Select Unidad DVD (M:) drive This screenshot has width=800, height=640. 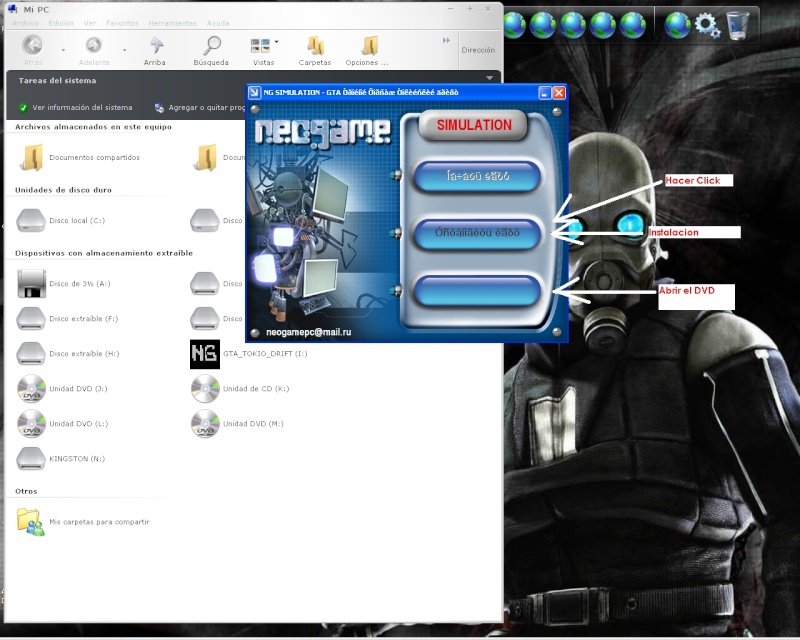[x=237, y=424]
